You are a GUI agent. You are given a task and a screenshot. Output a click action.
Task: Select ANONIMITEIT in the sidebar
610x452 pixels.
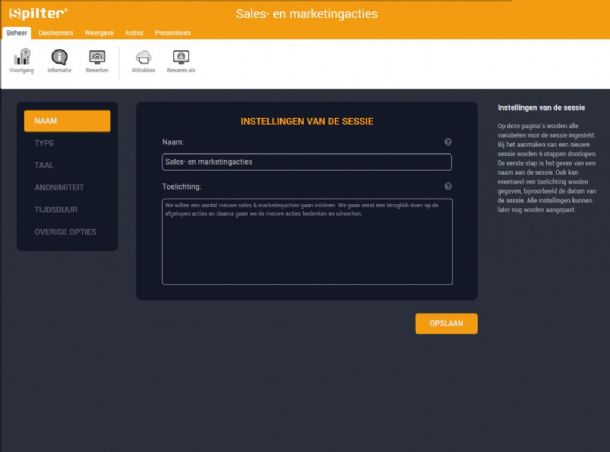pyautogui.click(x=59, y=188)
